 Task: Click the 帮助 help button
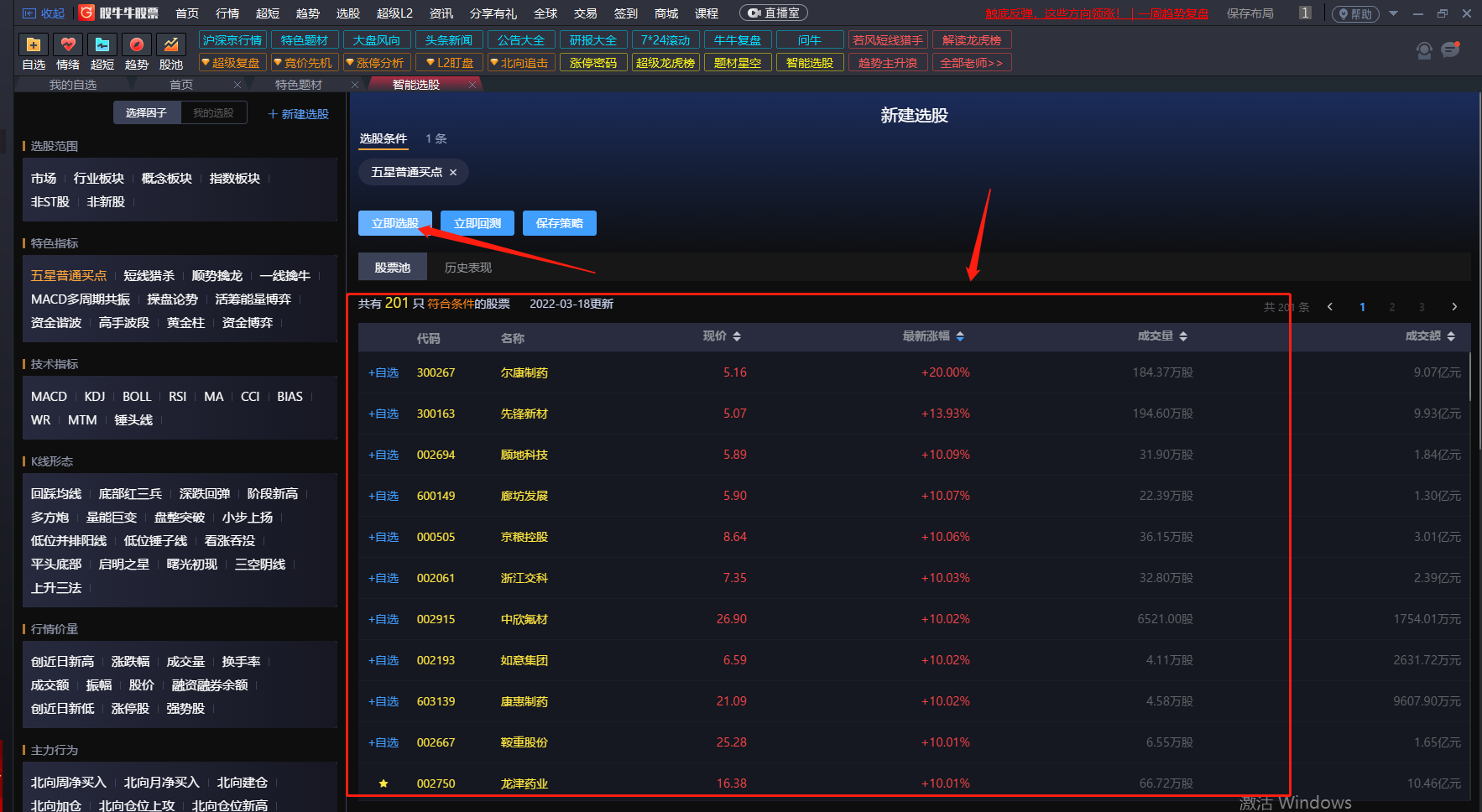pos(1355,14)
